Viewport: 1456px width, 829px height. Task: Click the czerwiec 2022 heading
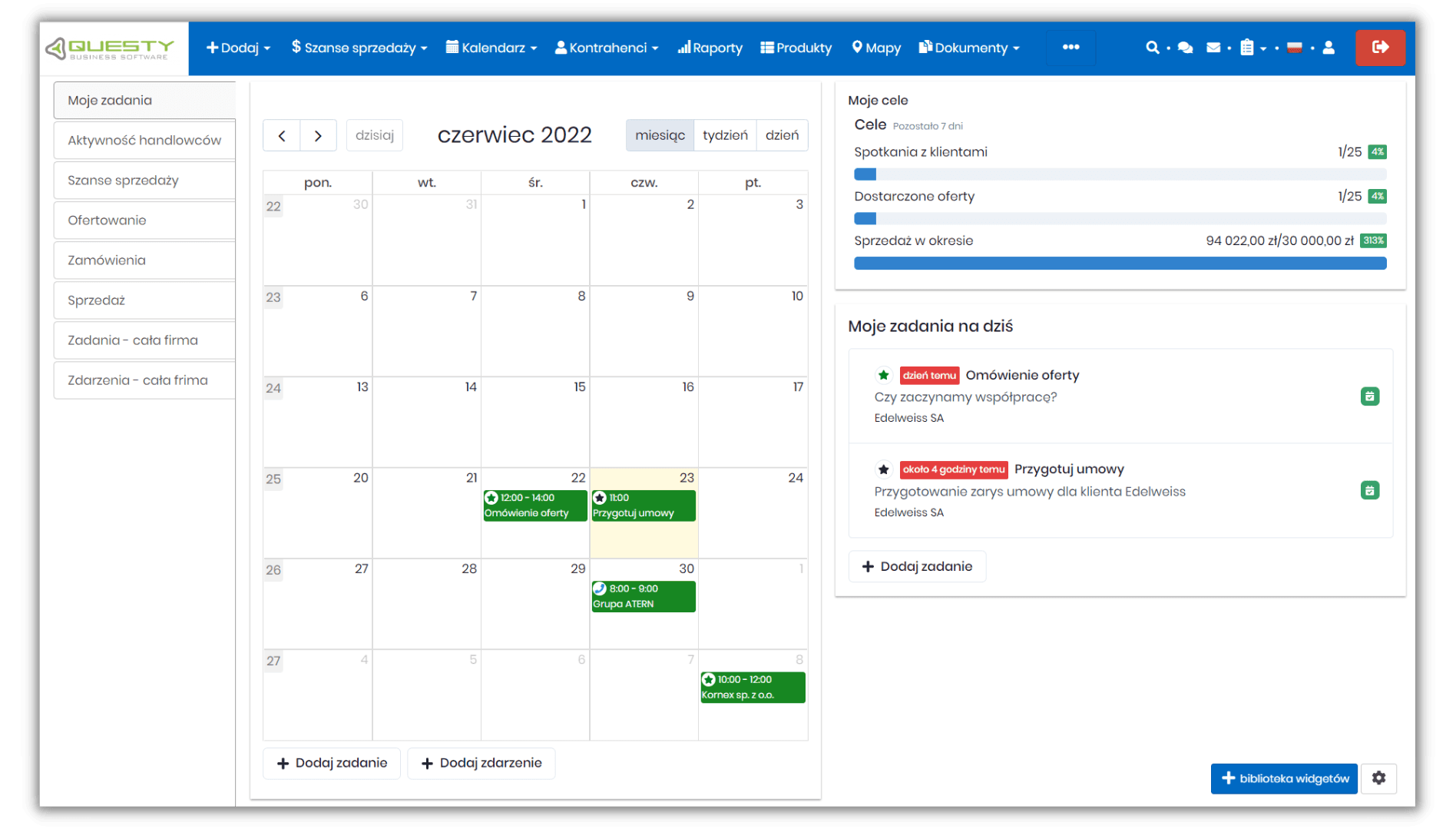(515, 135)
